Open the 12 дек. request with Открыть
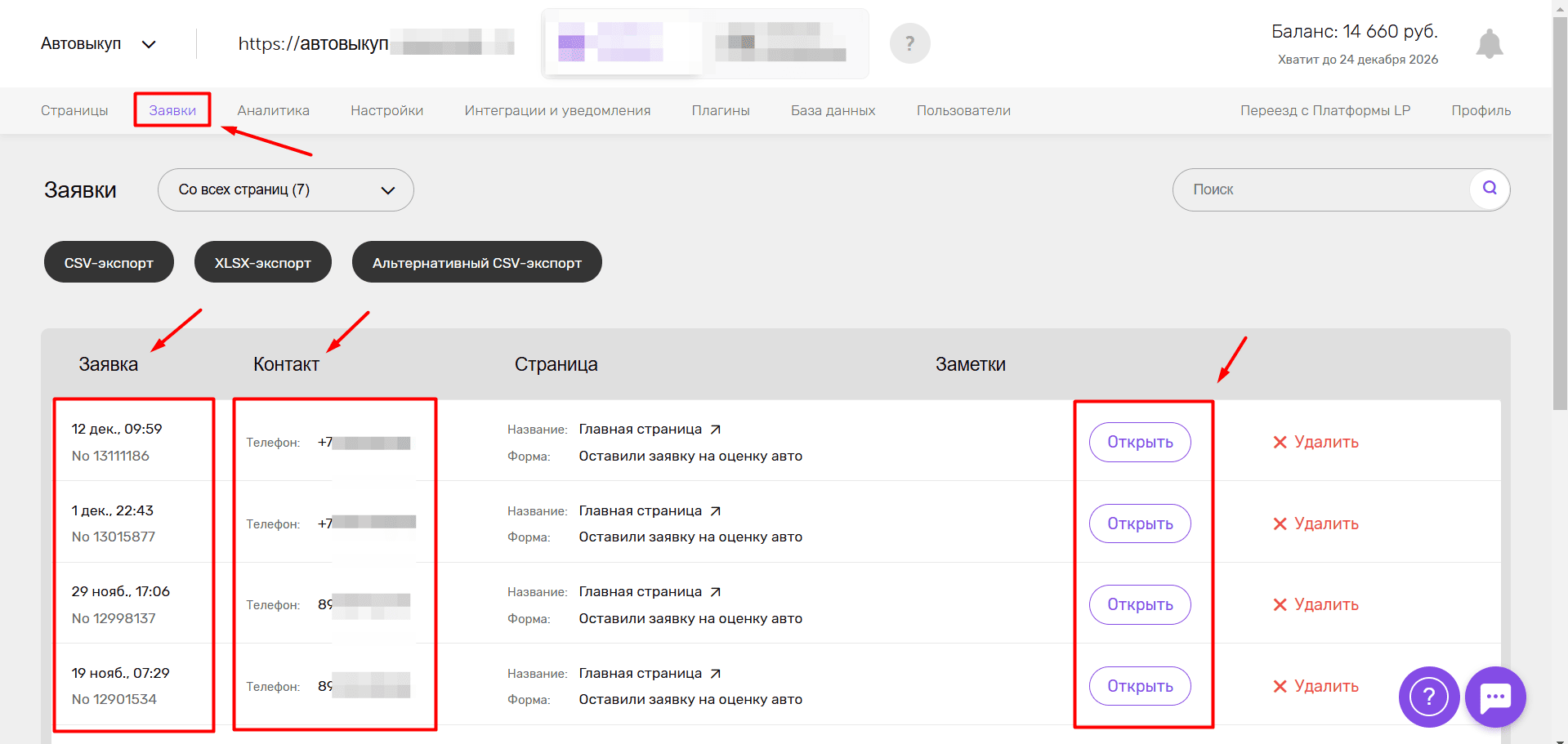This screenshot has width=1568, height=744. [1140, 442]
